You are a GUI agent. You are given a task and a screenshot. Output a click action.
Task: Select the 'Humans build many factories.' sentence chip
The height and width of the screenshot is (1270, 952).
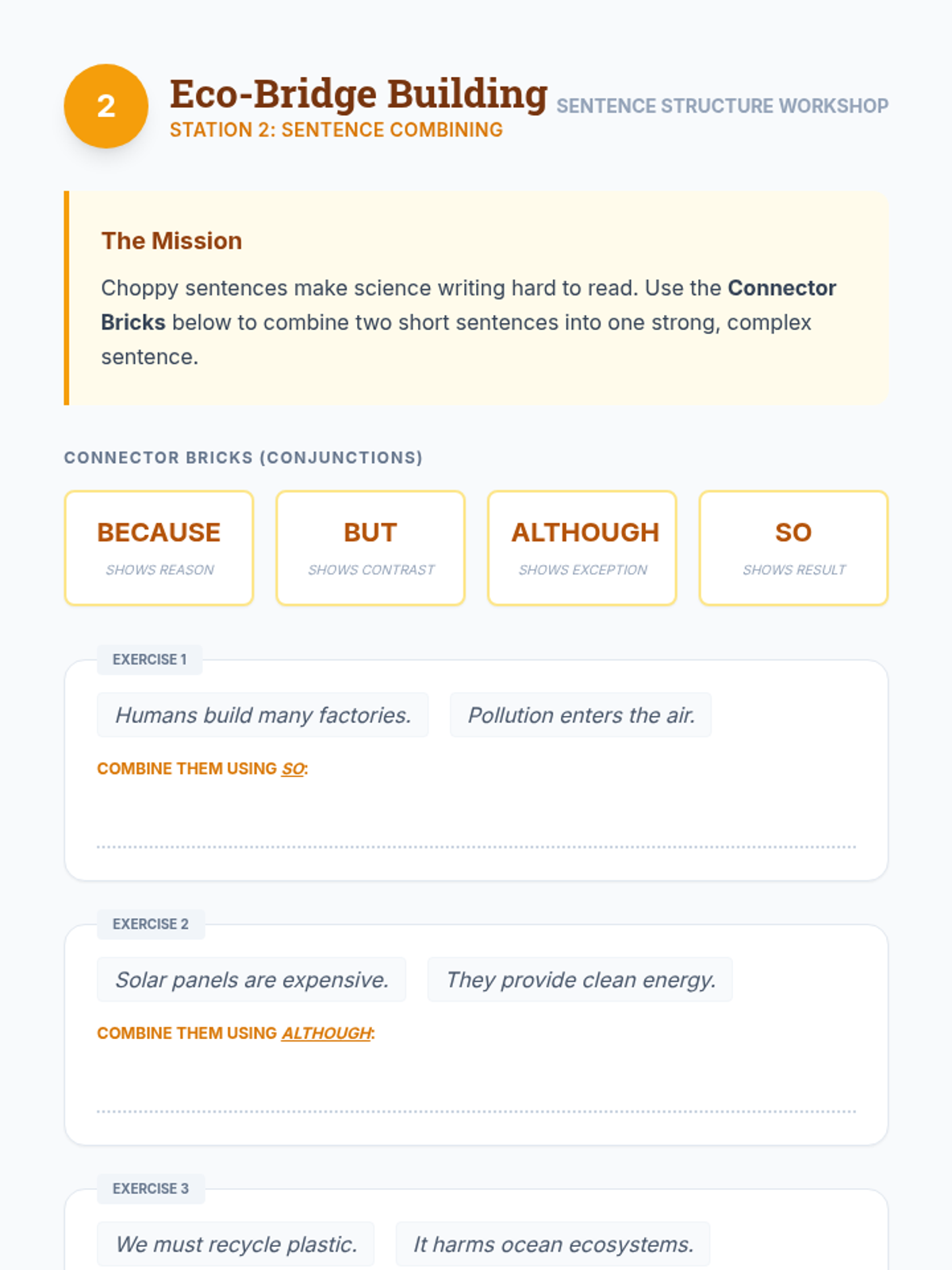click(263, 715)
